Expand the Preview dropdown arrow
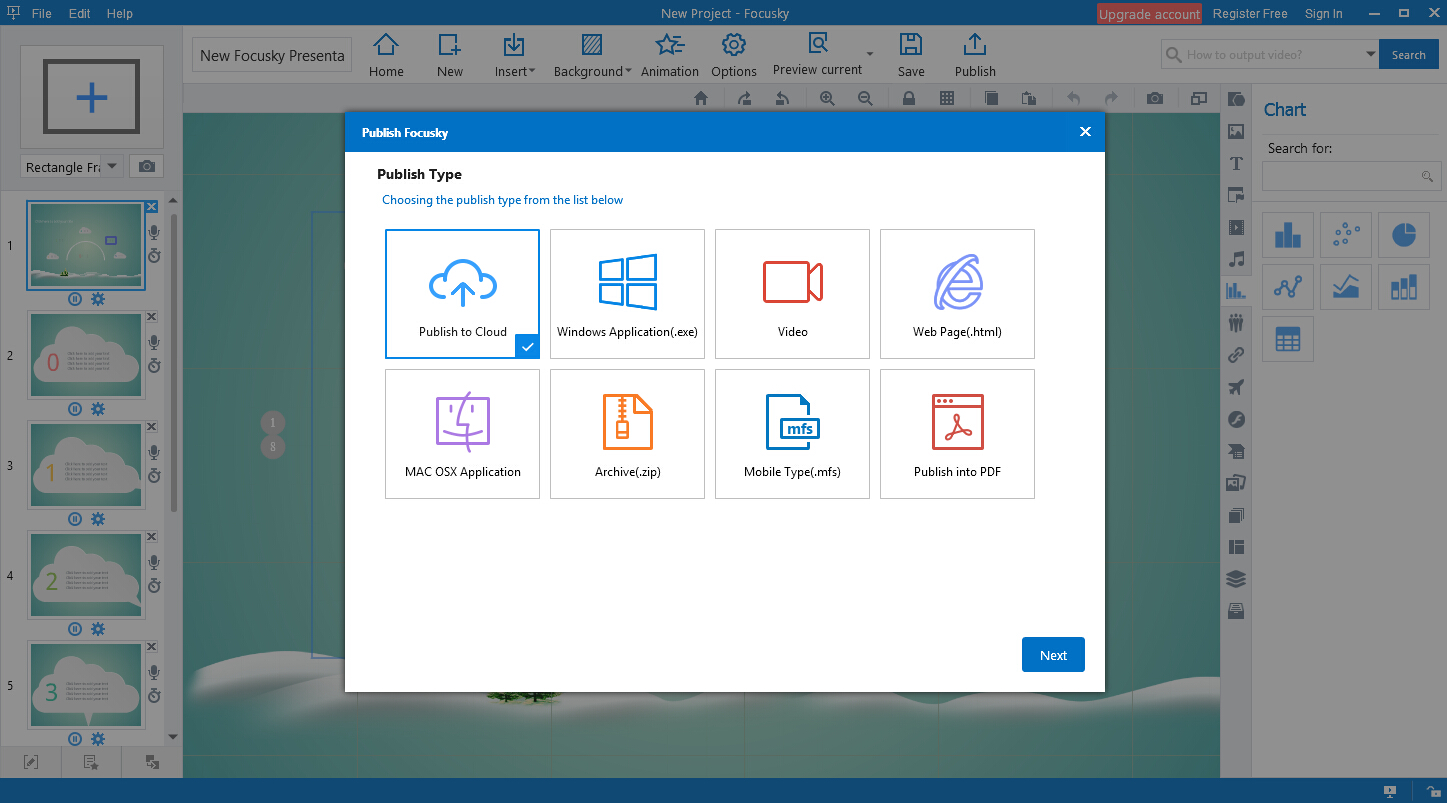1447x803 pixels. (870, 54)
